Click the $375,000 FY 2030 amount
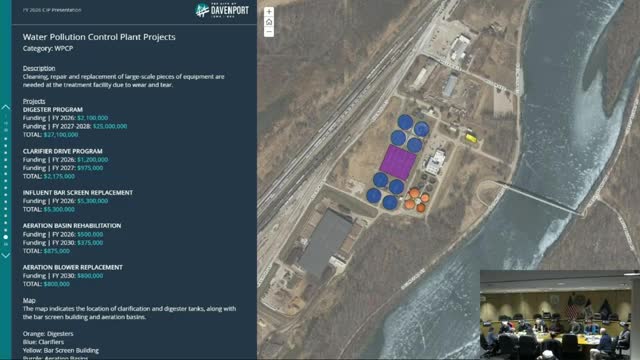This screenshot has width=640, height=360. pyautogui.click(x=90, y=242)
